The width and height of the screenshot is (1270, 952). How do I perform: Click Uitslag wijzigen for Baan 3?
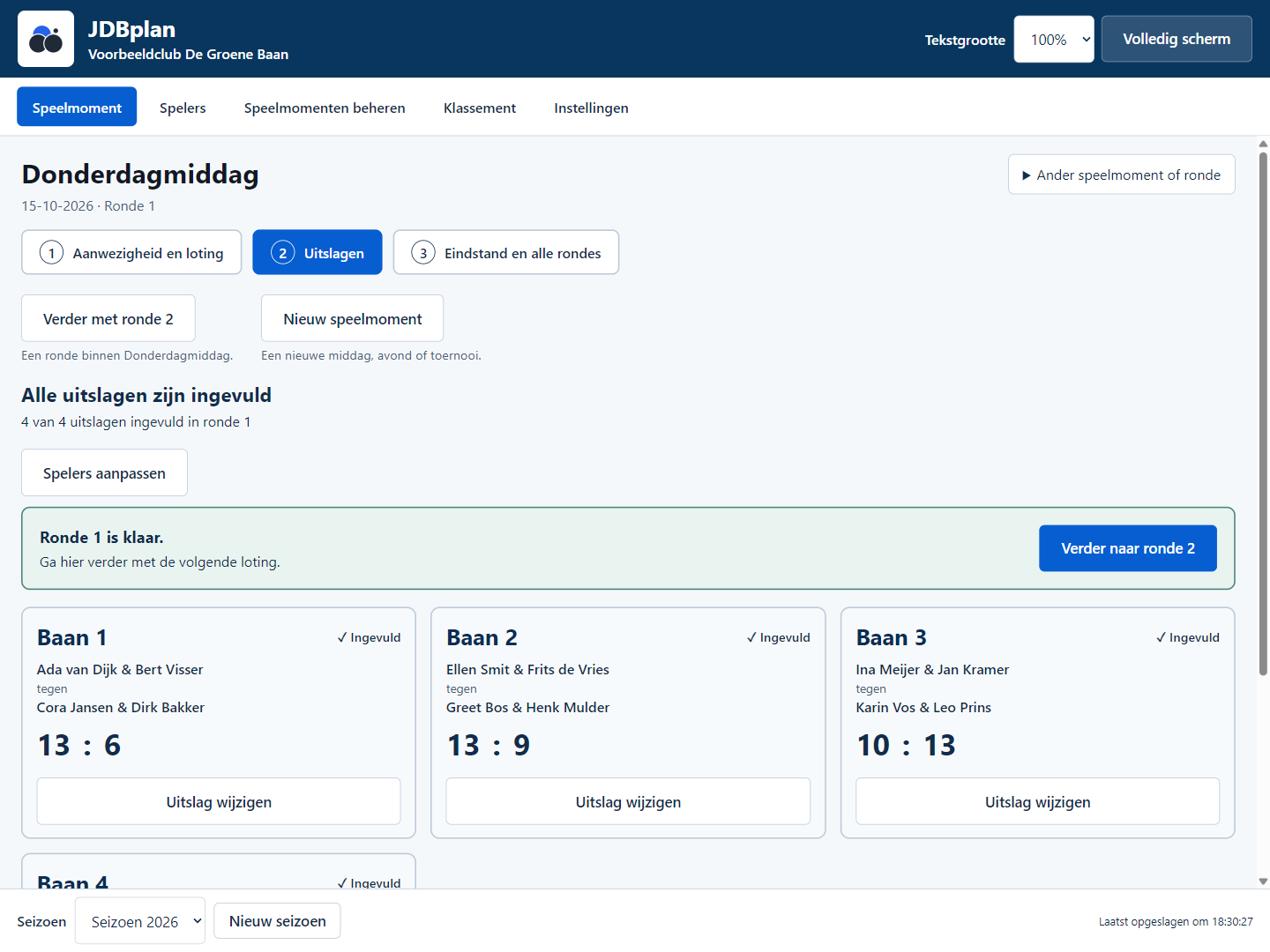click(x=1037, y=801)
